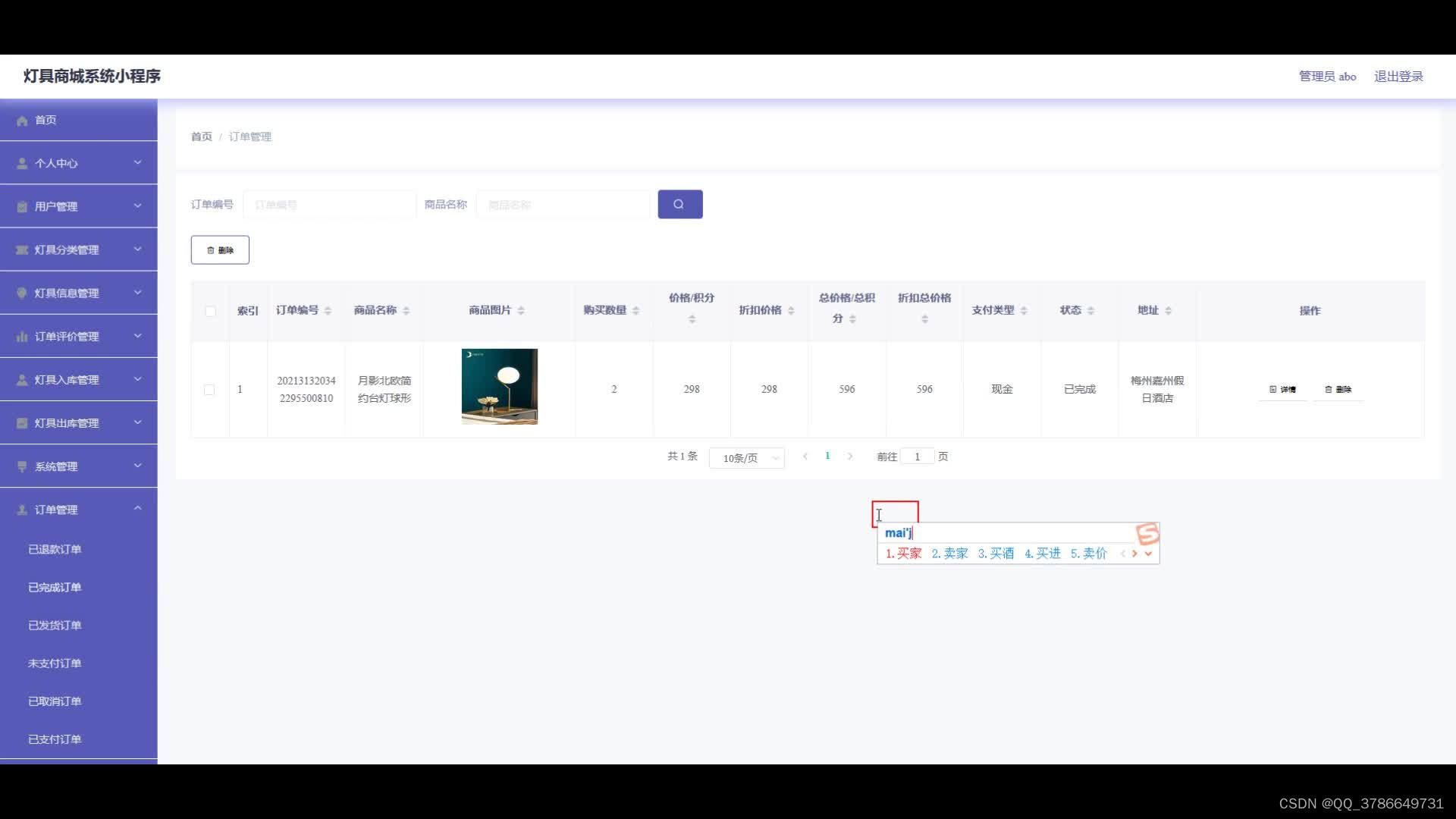Open 已发货订单 submenu item
Screen dimensions: 1456x819
coord(55,625)
